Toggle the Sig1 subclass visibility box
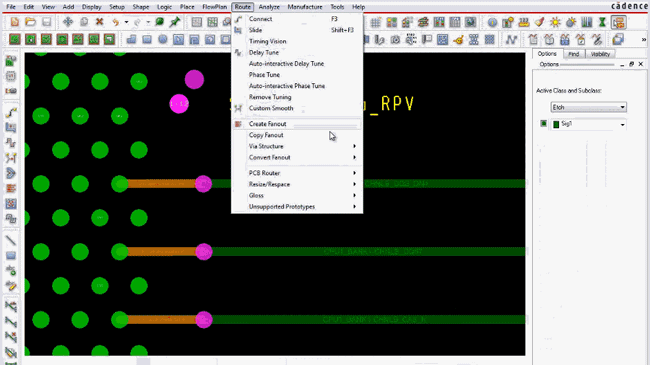This screenshot has height=365, width=650. [x=543, y=124]
